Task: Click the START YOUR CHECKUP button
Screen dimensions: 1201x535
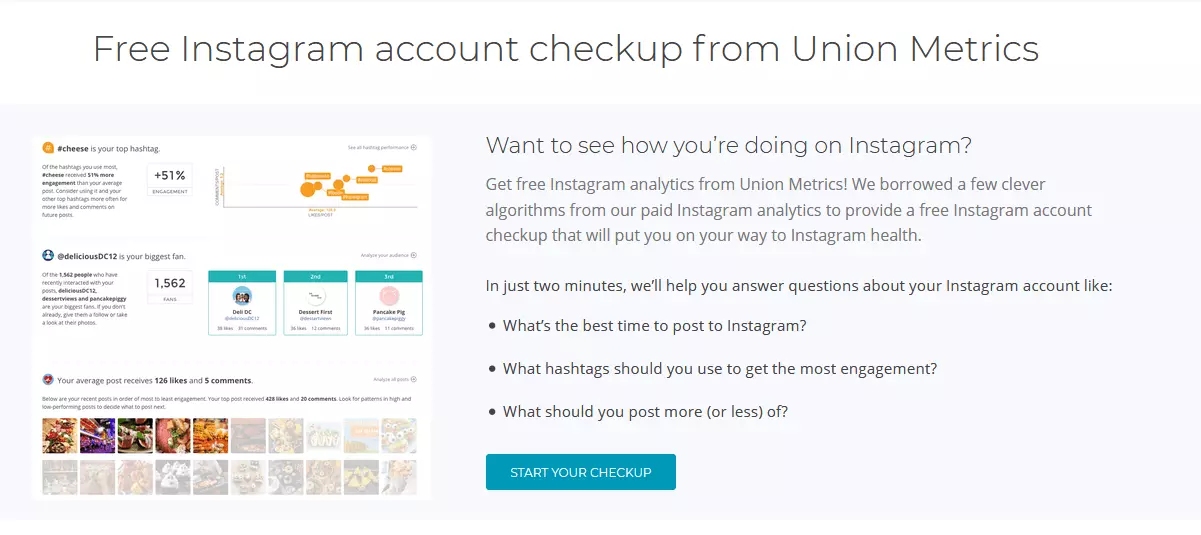Action: click(x=580, y=472)
